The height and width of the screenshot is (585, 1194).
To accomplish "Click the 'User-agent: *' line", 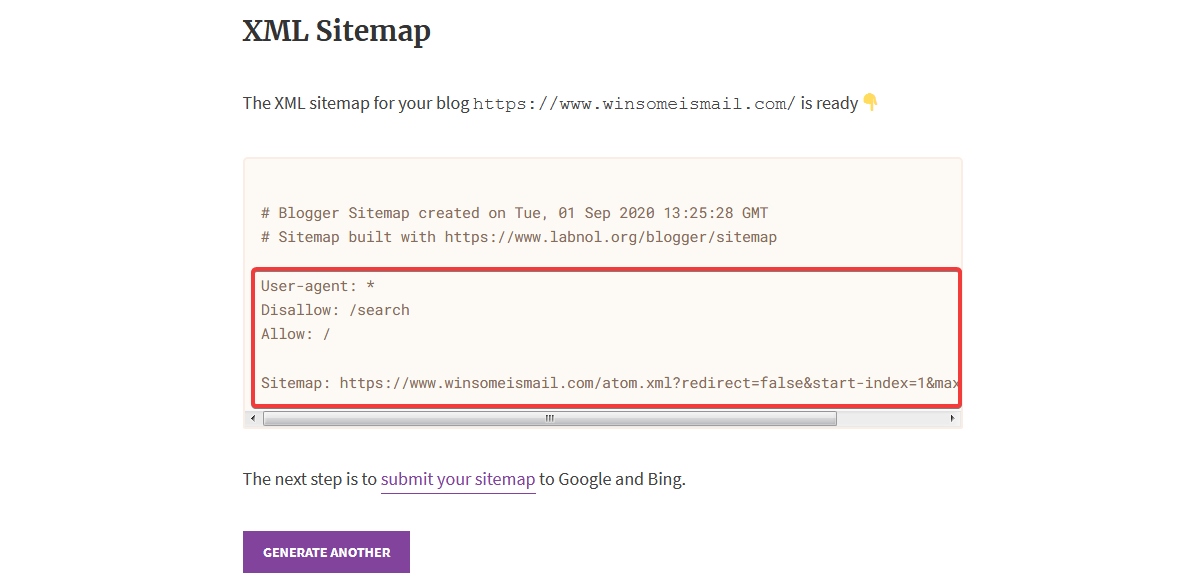I will coord(317,286).
